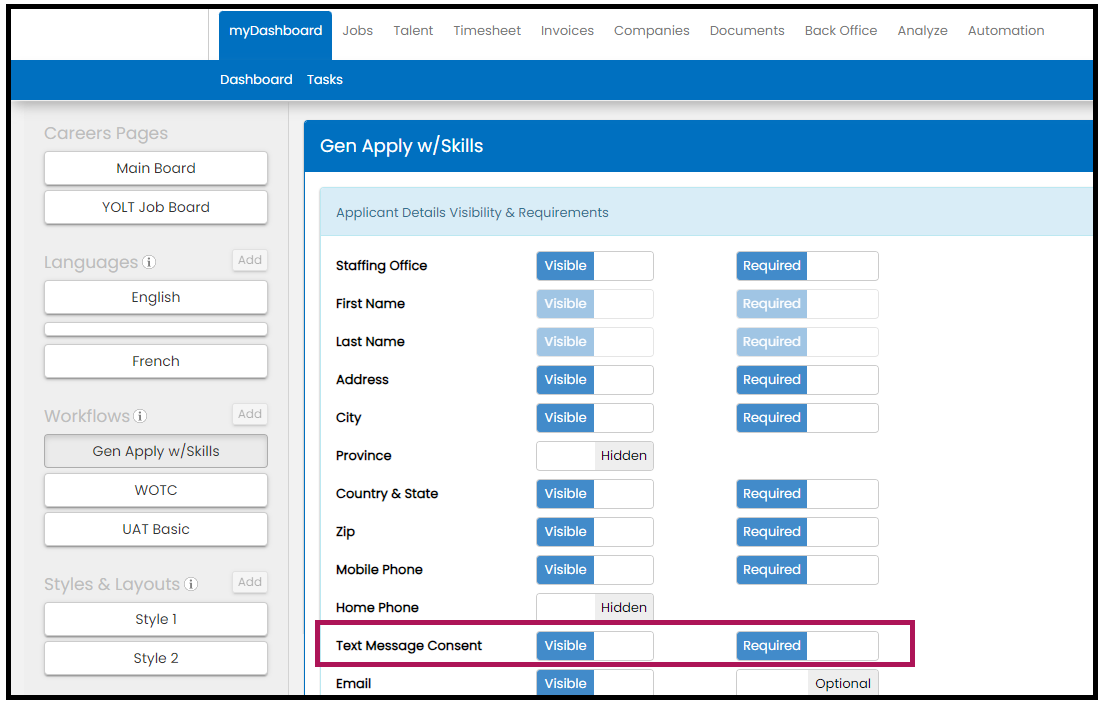Toggle Mobile Phone Required switch
The width and height of the screenshot is (1101, 704).
[807, 570]
